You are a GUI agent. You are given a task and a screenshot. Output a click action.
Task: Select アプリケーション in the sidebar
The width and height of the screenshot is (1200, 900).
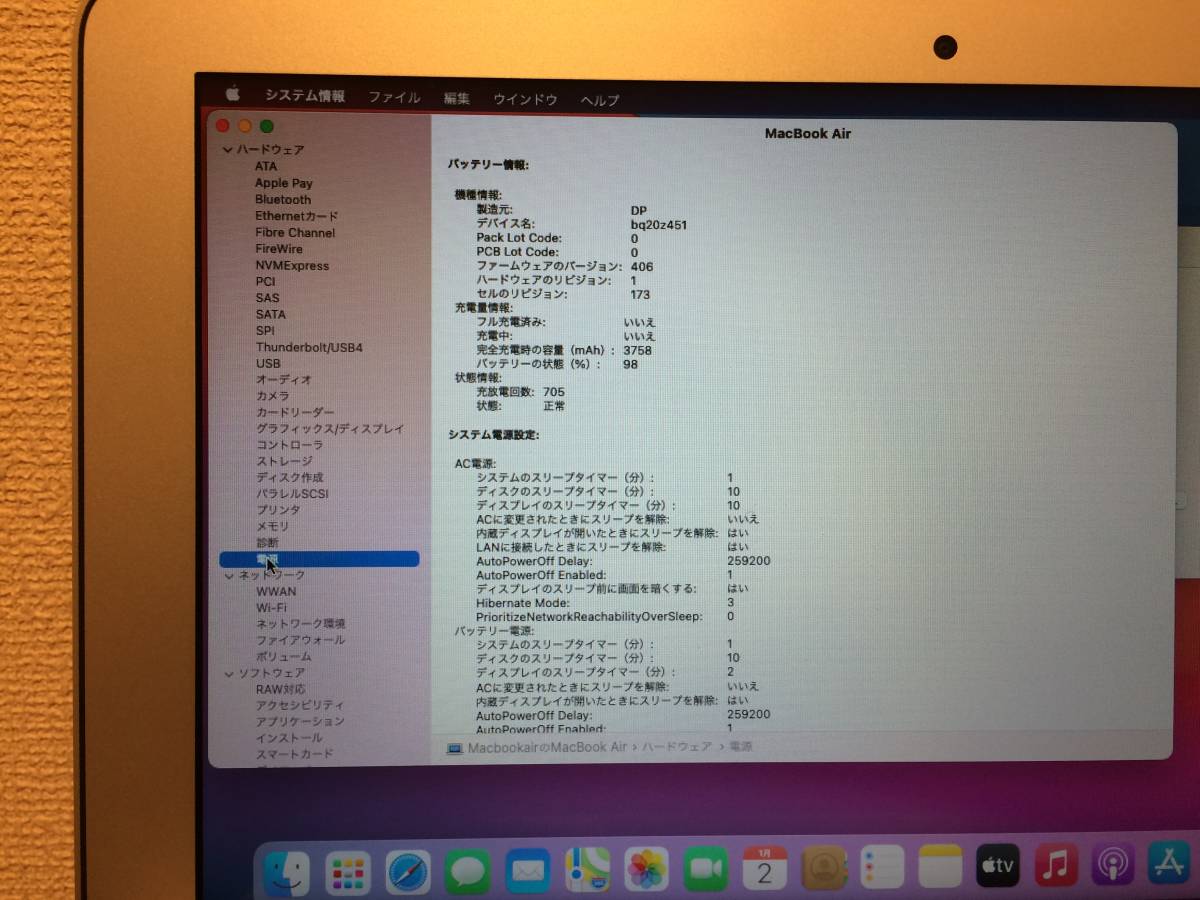click(x=300, y=721)
